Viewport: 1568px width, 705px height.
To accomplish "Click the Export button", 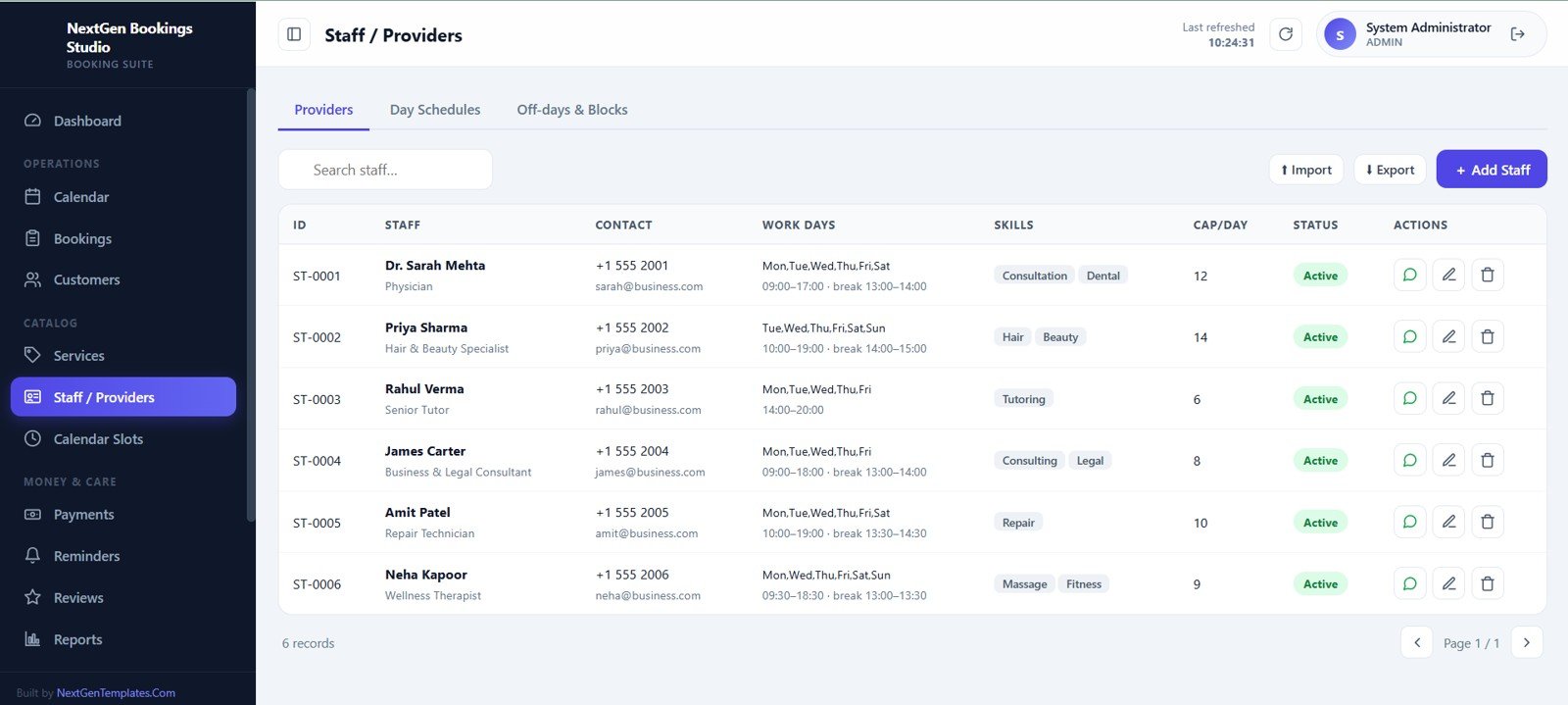I will (1390, 170).
